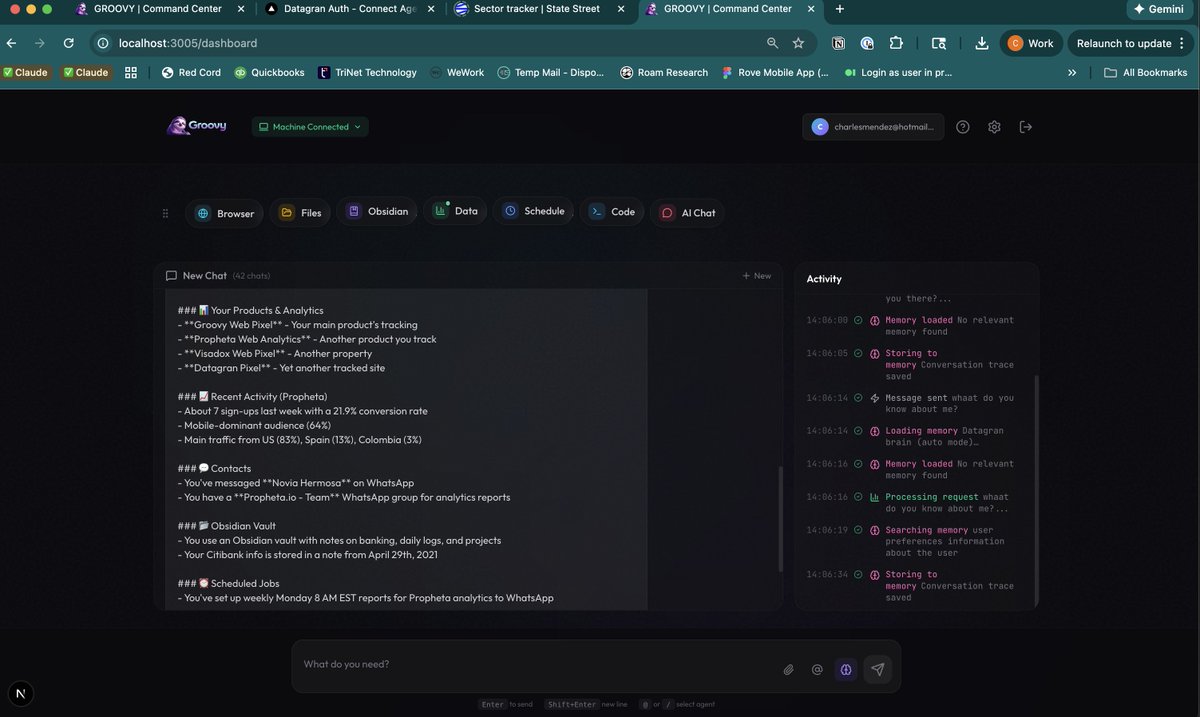Viewport: 1200px width, 717px height.
Task: Open the Temp Mail bookmark
Action: [551, 72]
